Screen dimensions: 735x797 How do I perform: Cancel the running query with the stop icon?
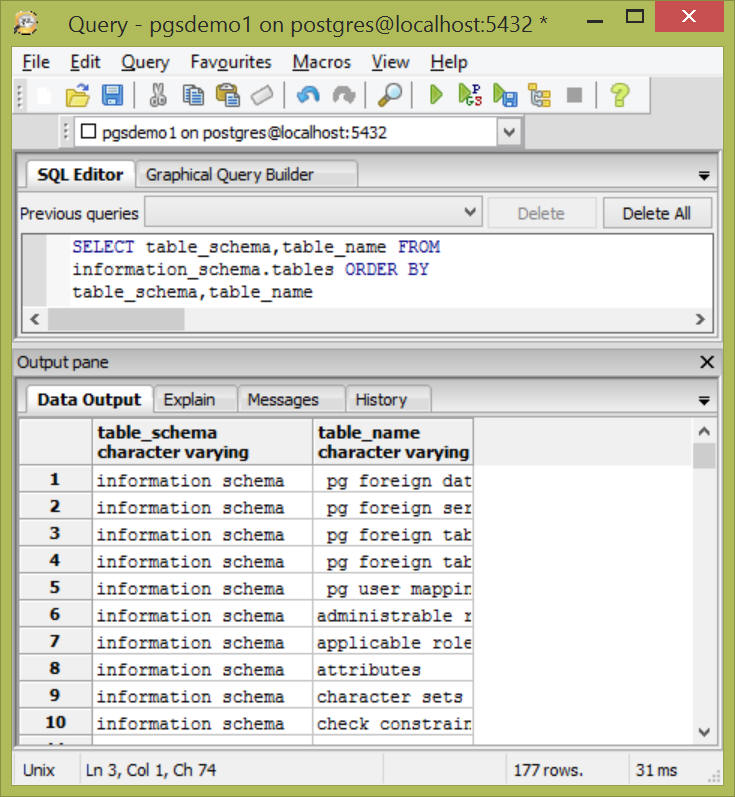574,95
